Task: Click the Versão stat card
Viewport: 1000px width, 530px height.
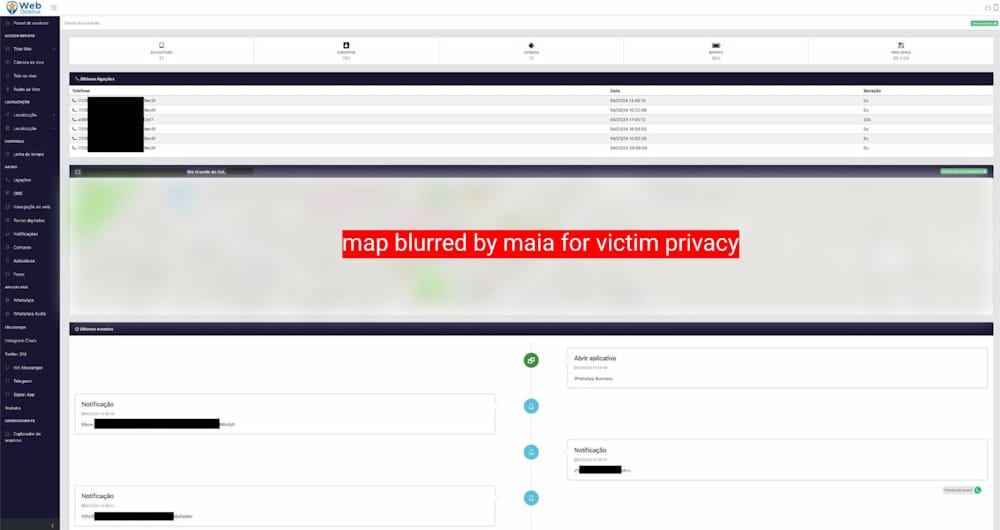Action: point(531,51)
